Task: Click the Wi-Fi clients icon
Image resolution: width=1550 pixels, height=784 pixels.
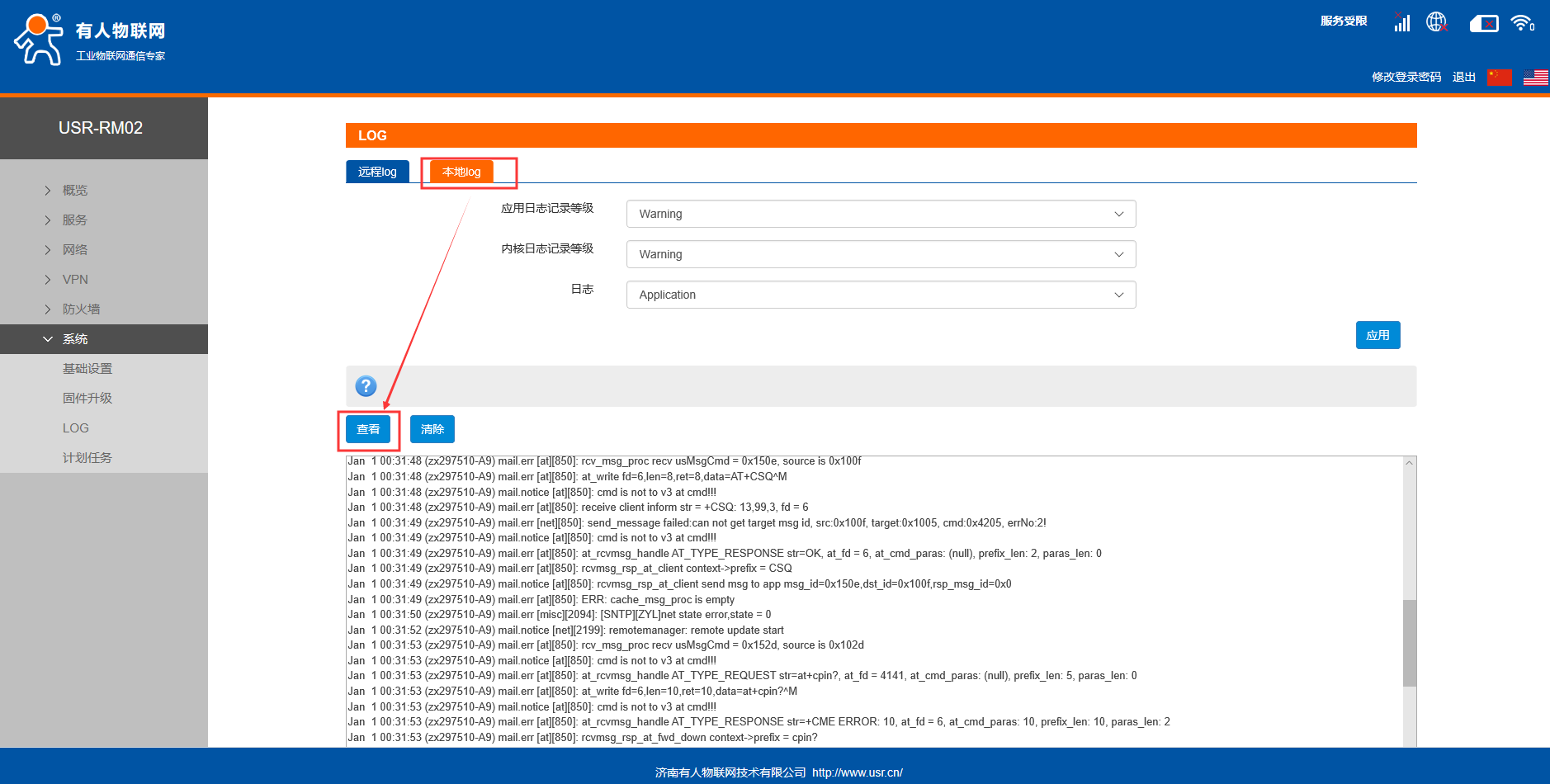Action: [x=1522, y=23]
